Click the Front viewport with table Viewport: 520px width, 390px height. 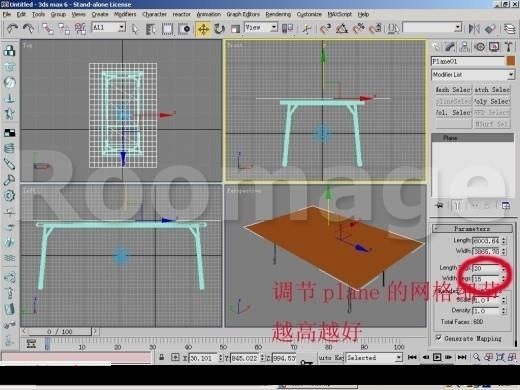(x=325, y=111)
